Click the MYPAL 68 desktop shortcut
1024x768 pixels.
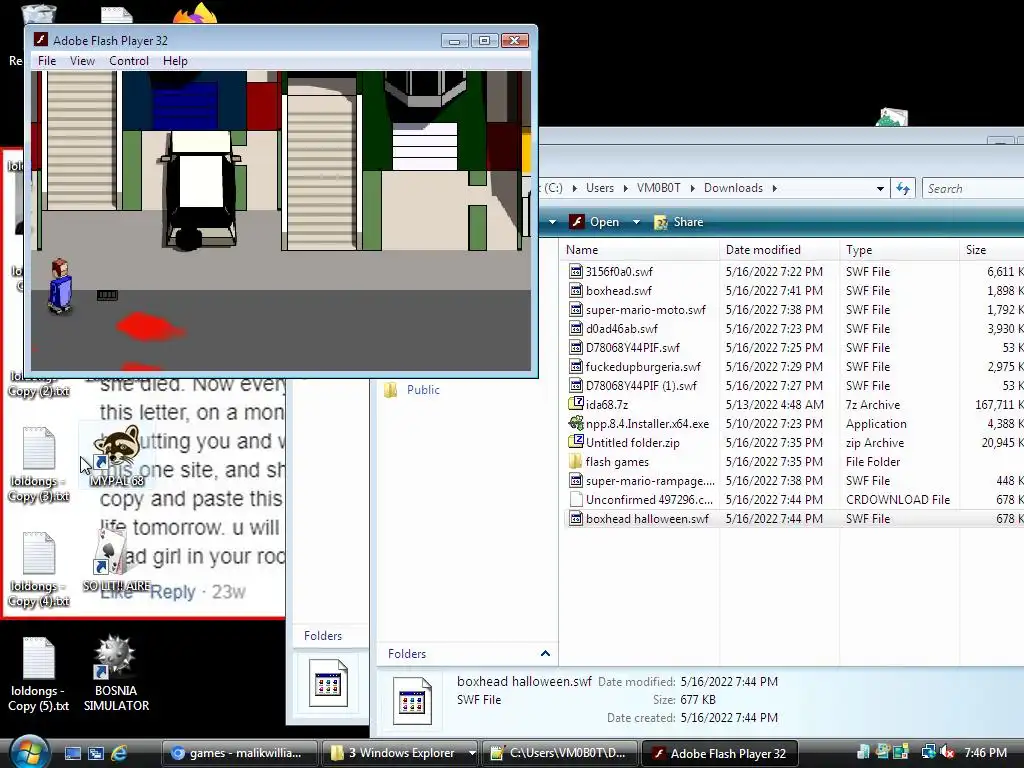[x=117, y=456]
